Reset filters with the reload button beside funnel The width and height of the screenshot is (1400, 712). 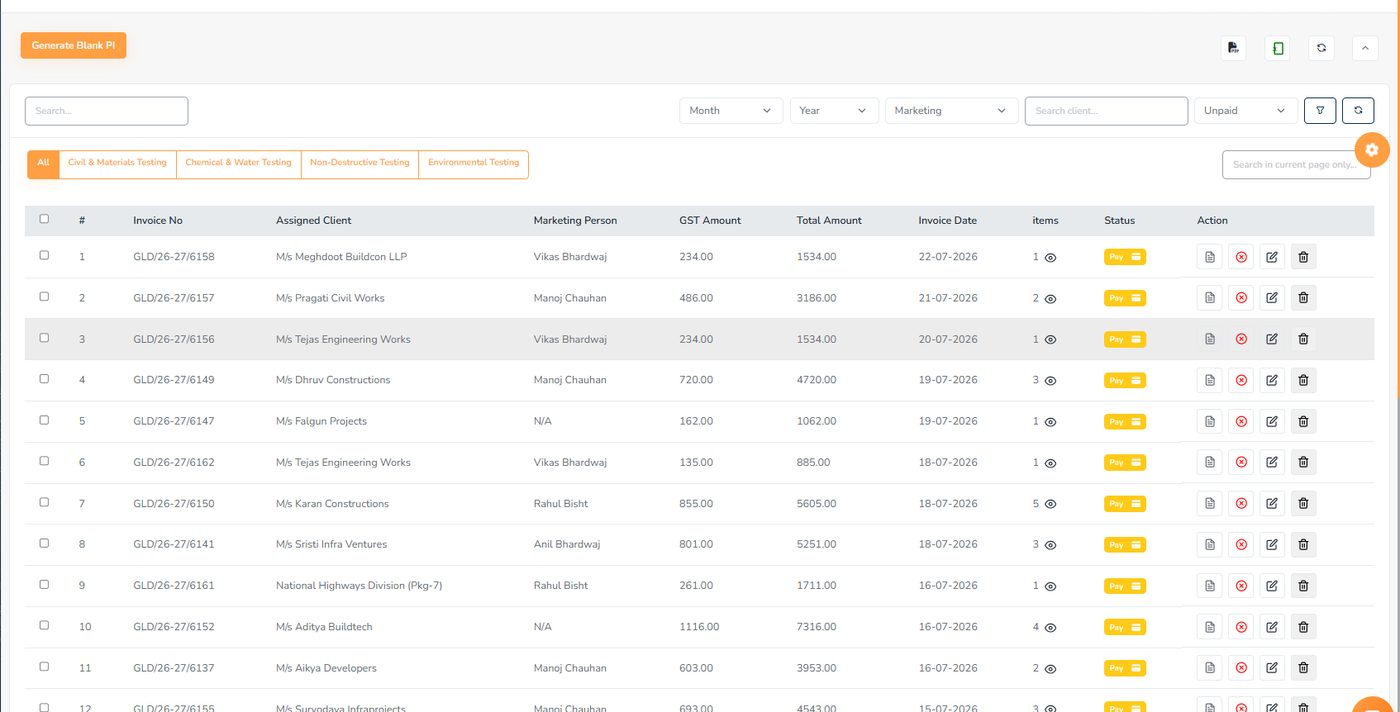(1358, 111)
